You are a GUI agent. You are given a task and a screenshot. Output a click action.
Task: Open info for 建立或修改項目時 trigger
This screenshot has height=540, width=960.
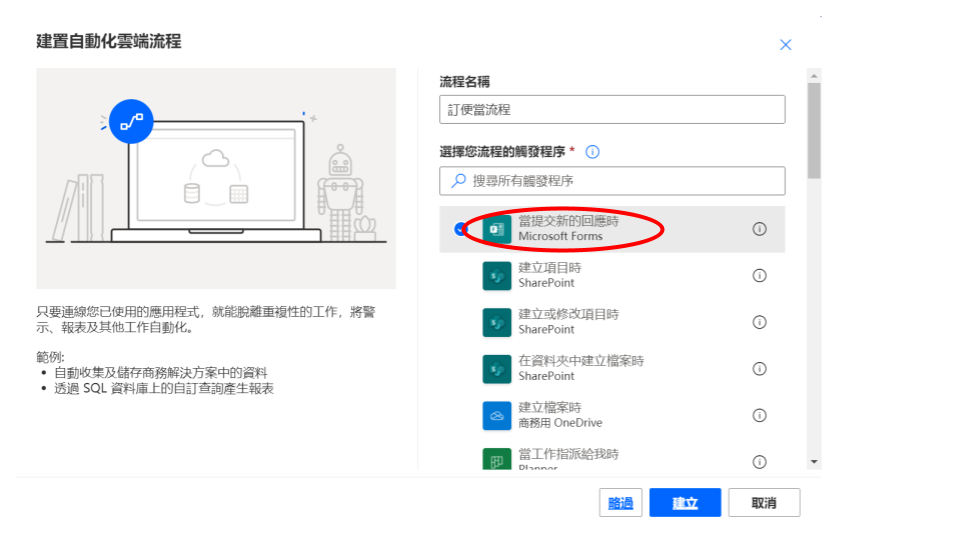coord(759,322)
